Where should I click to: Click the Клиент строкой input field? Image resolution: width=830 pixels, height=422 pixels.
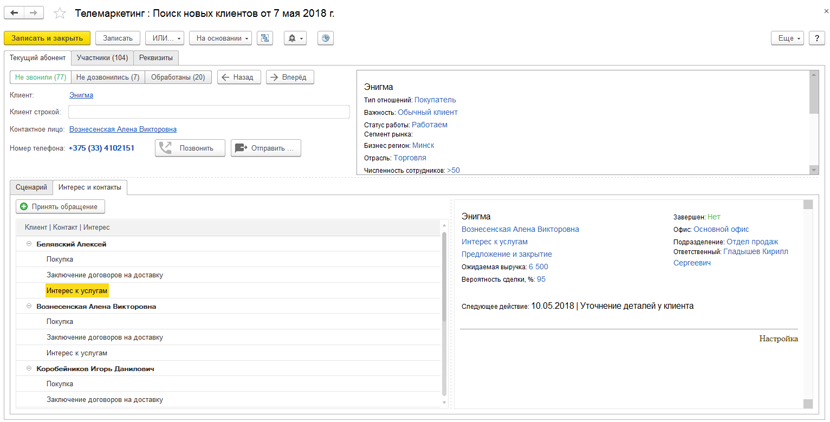(208, 112)
